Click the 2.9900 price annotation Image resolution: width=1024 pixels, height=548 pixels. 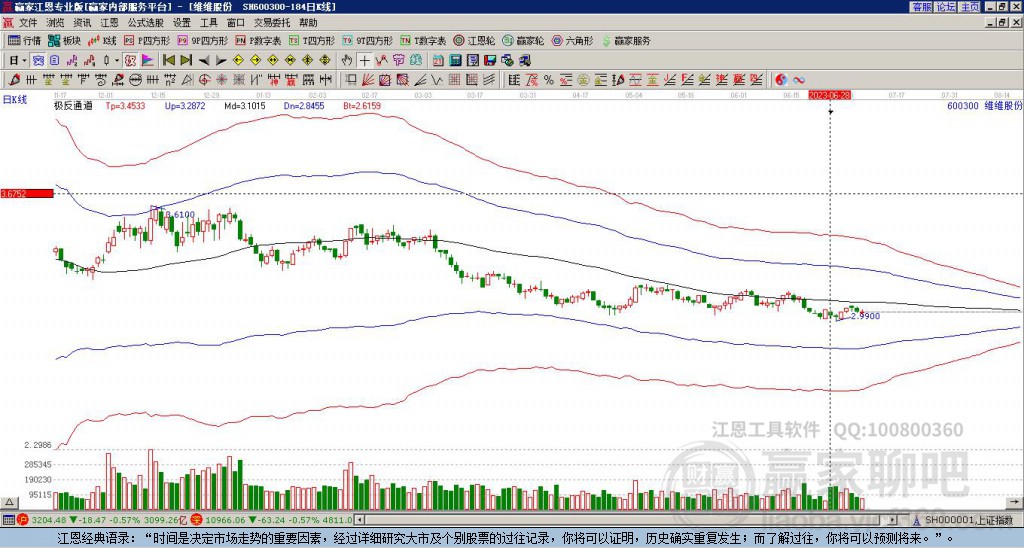(865, 316)
